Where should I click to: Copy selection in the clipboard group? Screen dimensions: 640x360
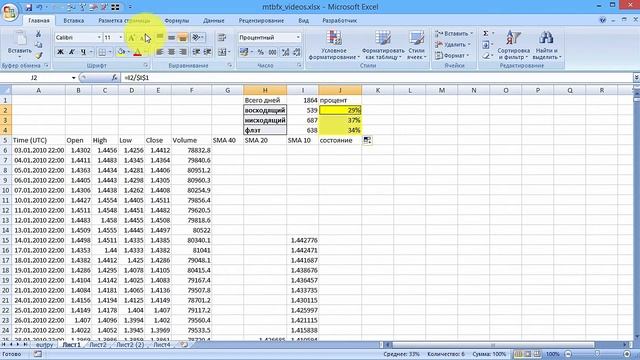[x=38, y=45]
